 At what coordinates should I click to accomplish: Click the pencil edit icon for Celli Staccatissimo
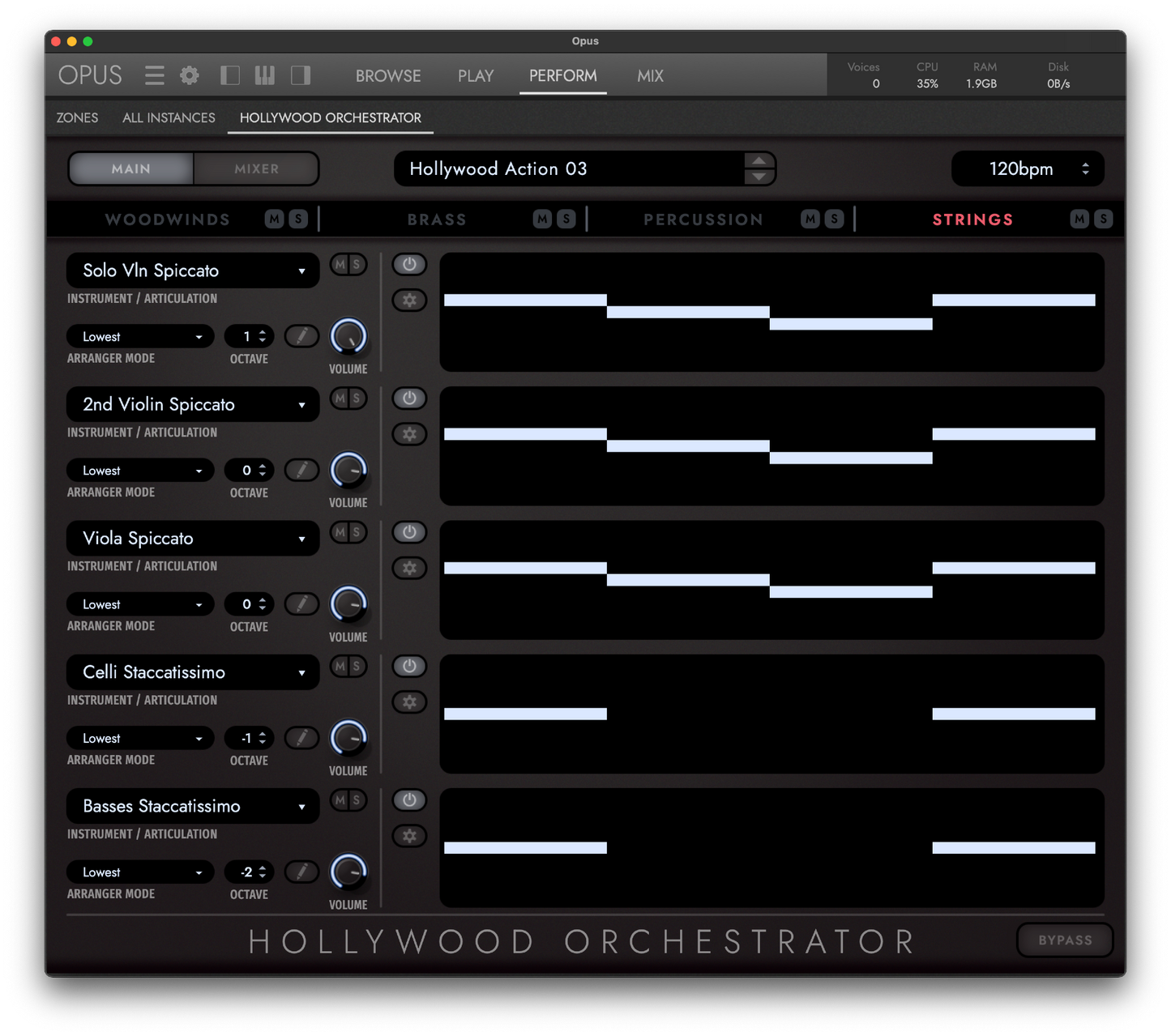(x=301, y=738)
